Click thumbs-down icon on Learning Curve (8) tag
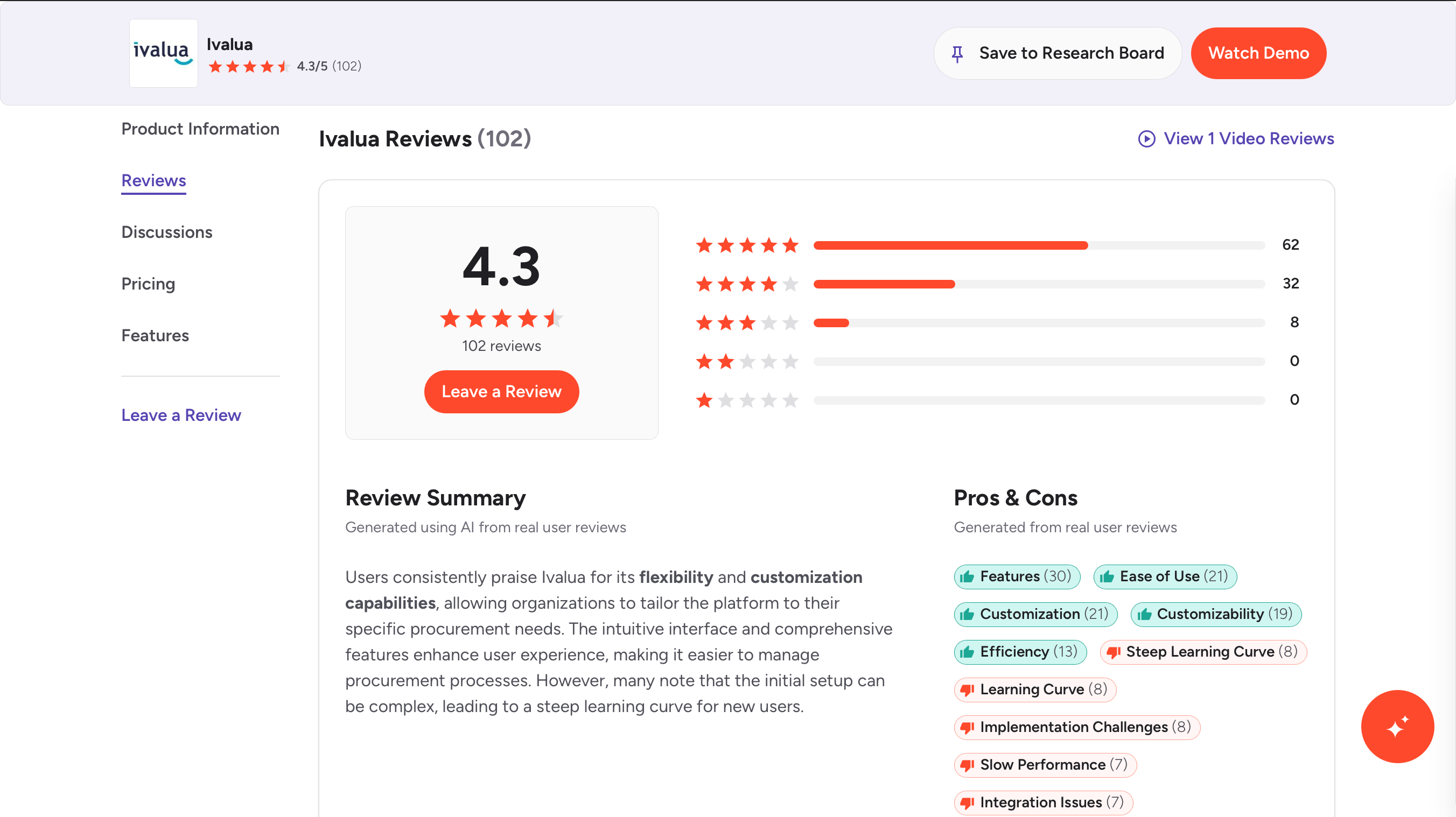The width and height of the screenshot is (1456, 817). (967, 690)
